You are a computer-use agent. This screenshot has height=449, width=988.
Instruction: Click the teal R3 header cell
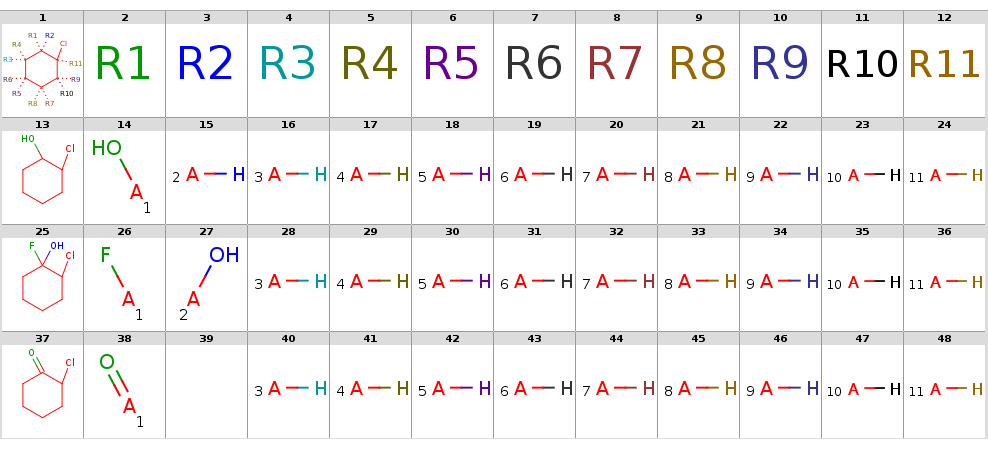288,66
